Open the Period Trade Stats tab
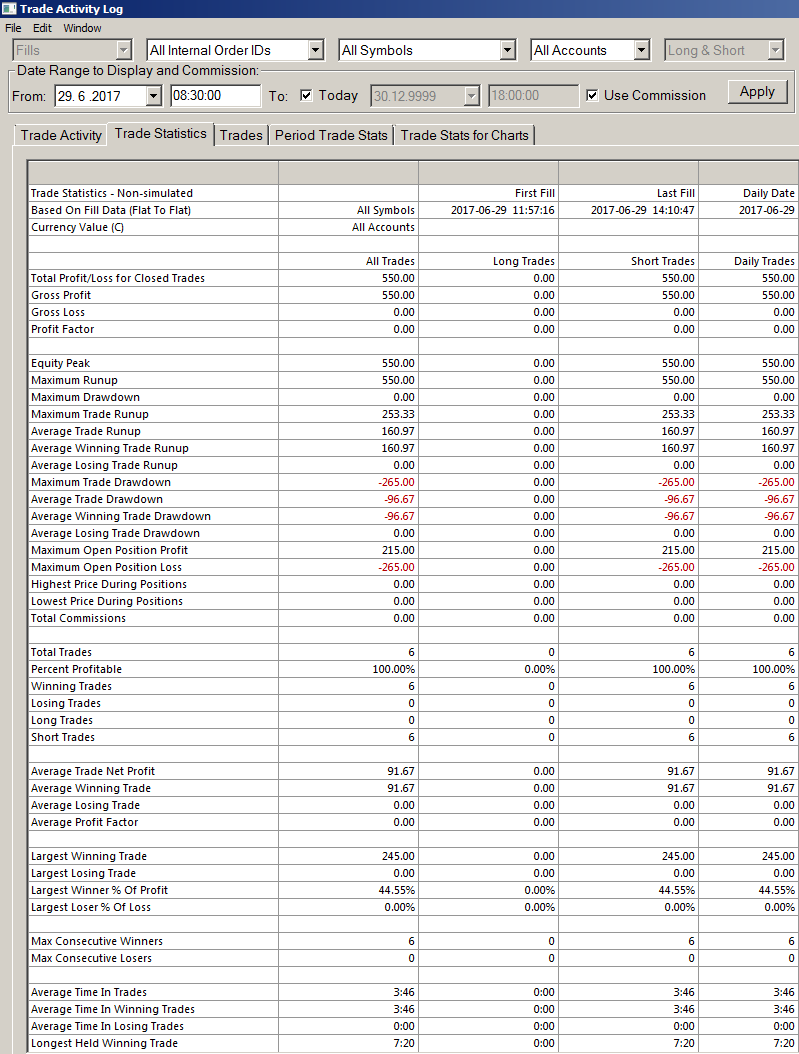Viewport: 799px width, 1054px height. point(331,135)
